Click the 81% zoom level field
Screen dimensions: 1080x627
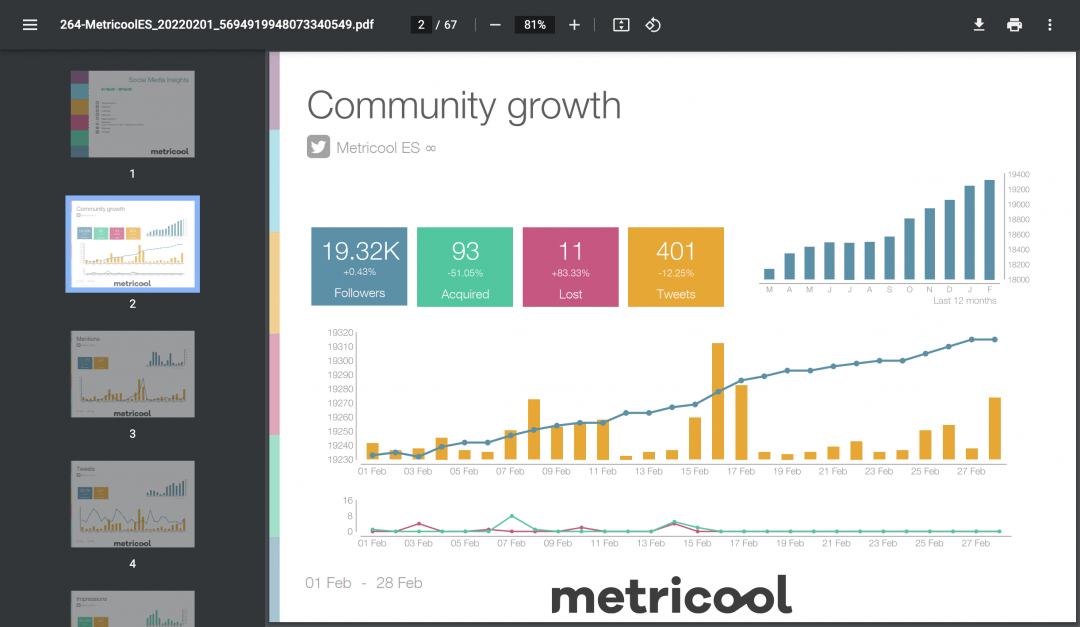tap(534, 24)
